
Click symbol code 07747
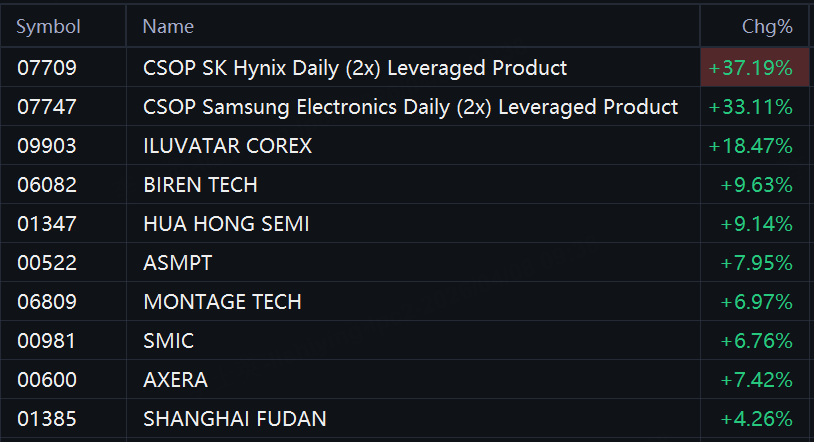(47, 107)
